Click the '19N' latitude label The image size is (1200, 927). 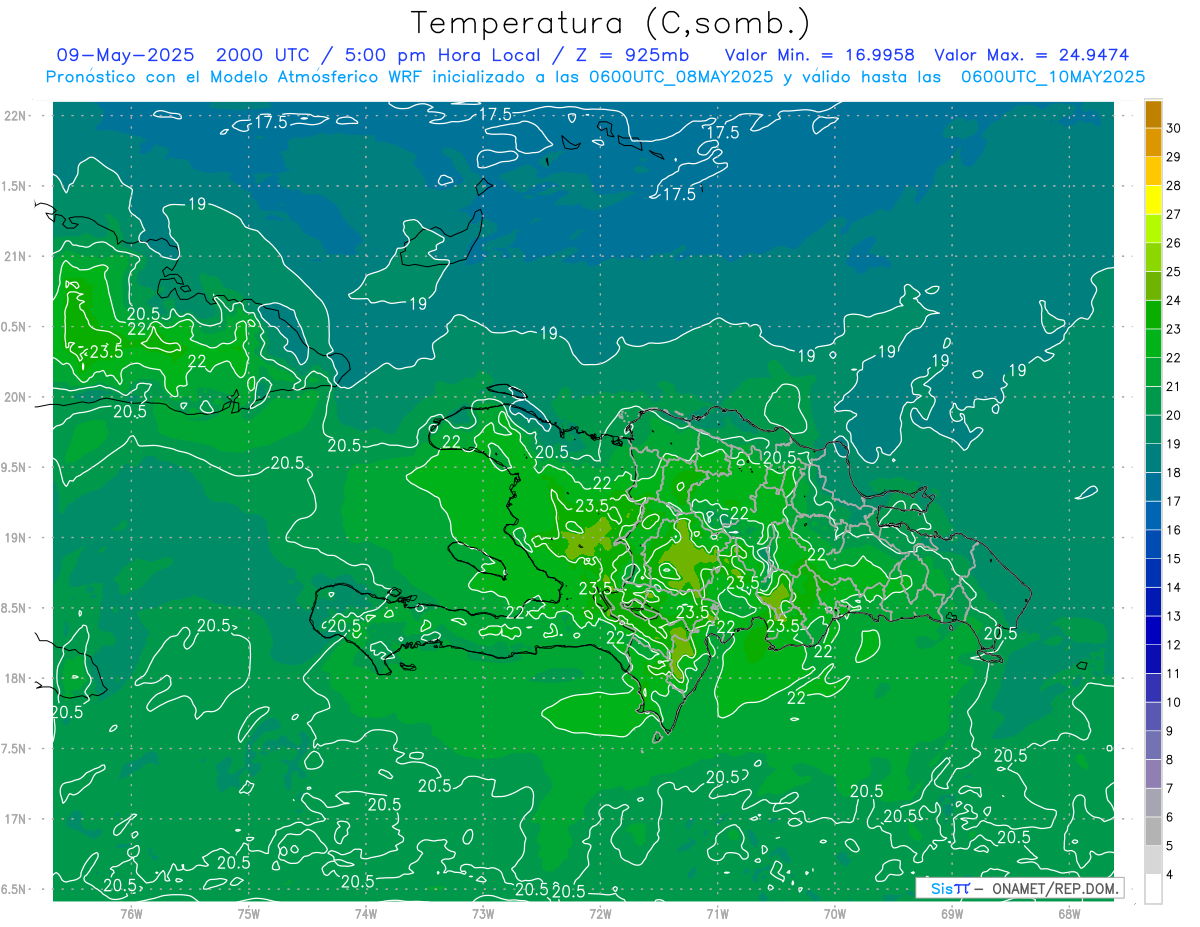click(x=16, y=538)
